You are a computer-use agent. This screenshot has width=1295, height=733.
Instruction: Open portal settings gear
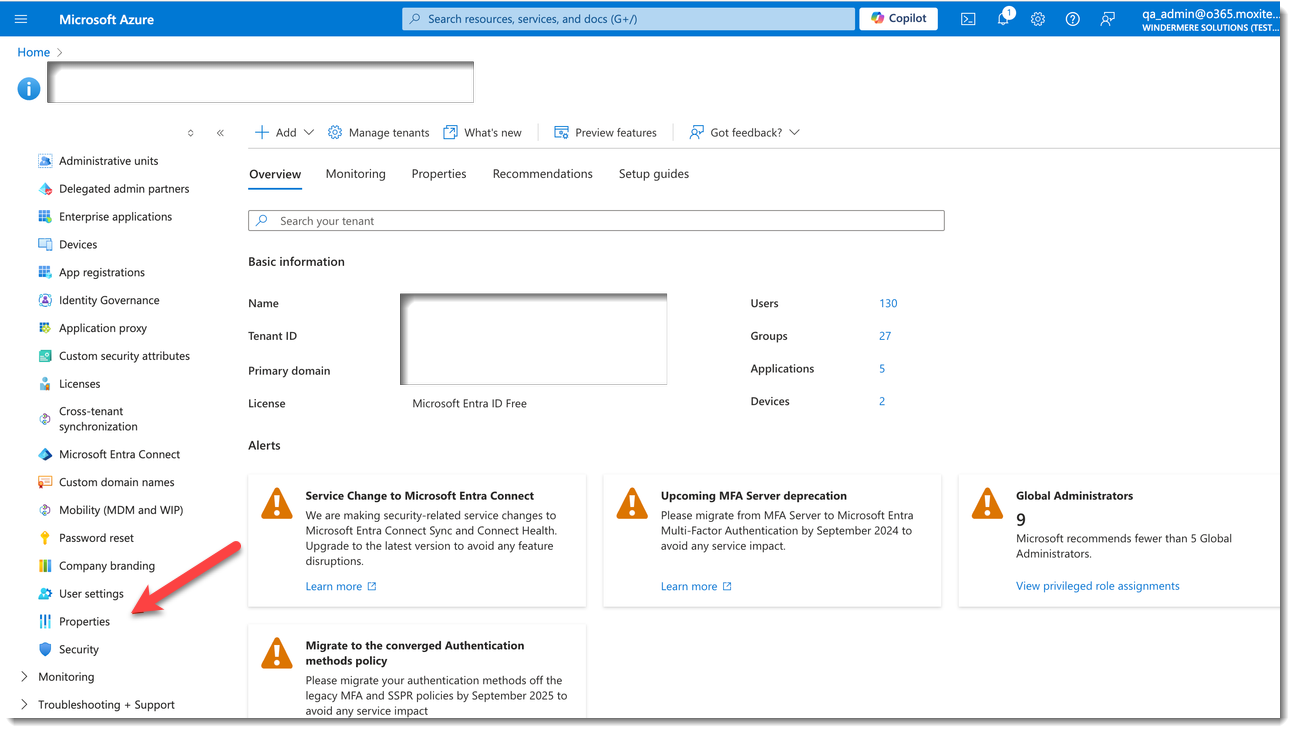tap(1038, 19)
